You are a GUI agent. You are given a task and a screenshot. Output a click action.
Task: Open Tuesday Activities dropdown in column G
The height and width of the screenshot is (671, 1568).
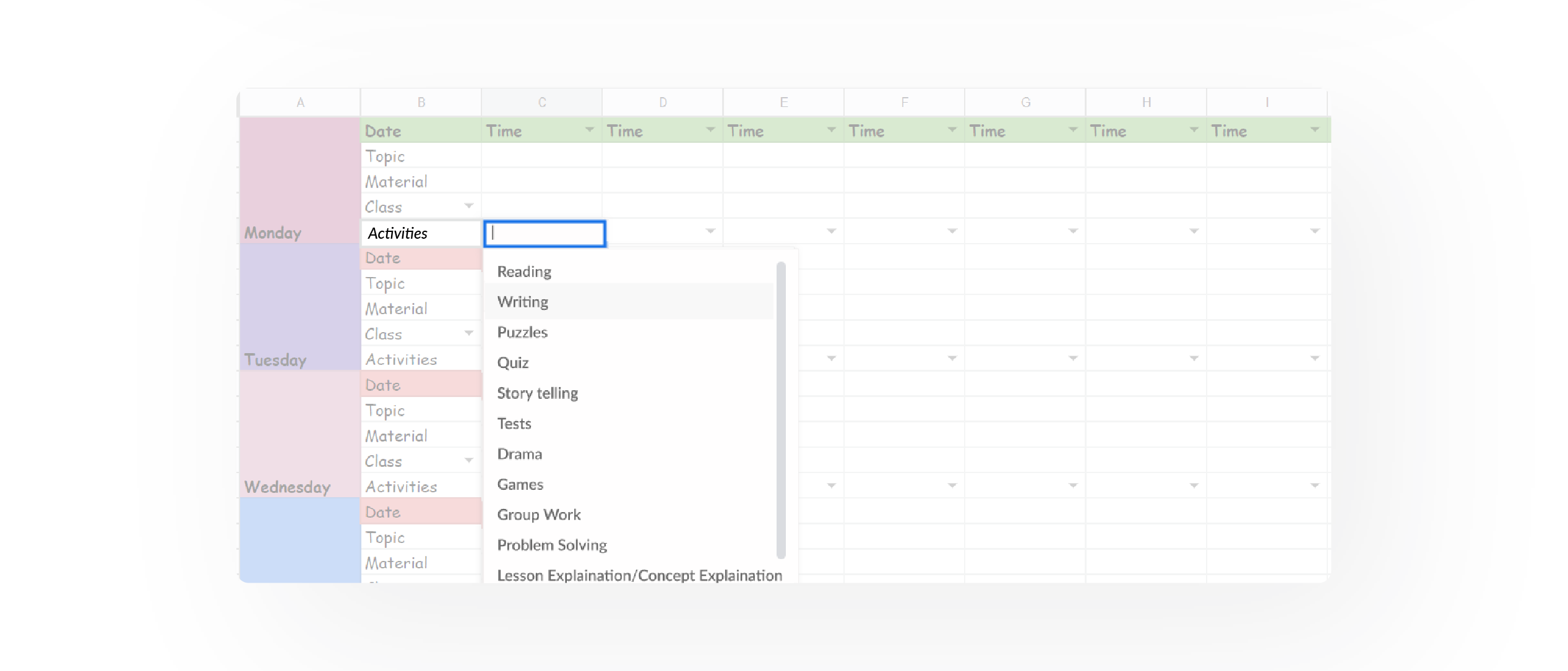[1073, 359]
